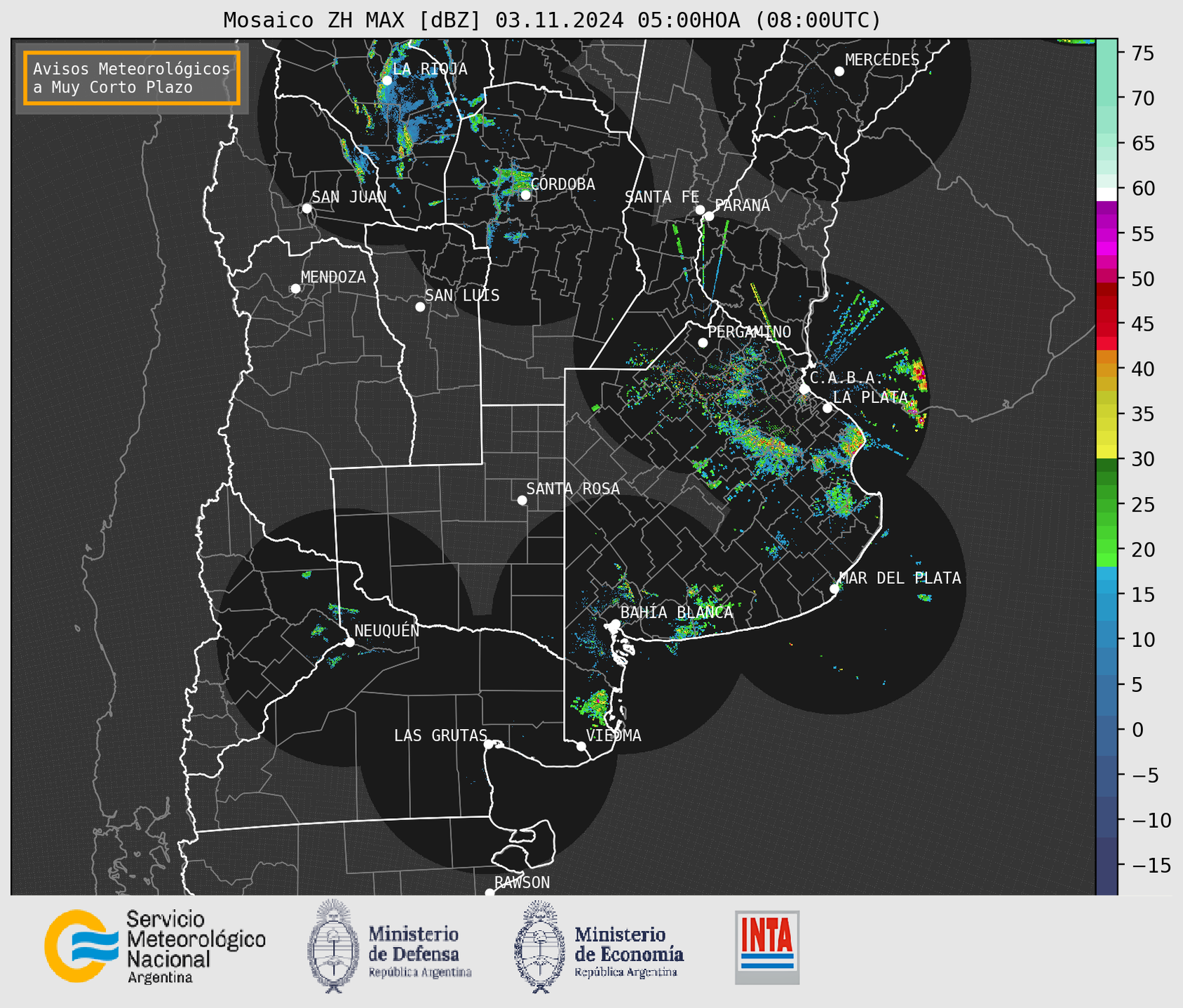The image size is (1183, 1008).
Task: Click the RAWSON city marker dot
Action: 489,893
